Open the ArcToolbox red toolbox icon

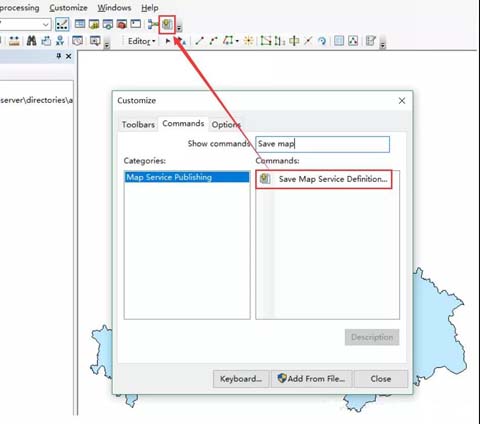tap(122, 24)
